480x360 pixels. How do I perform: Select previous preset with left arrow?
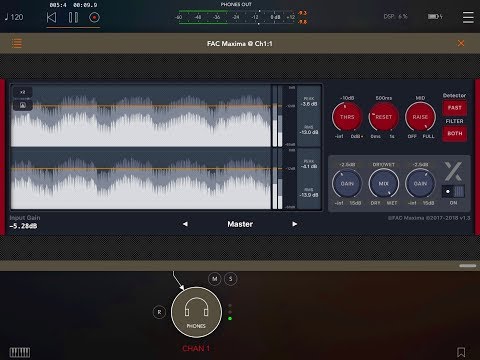point(185,224)
